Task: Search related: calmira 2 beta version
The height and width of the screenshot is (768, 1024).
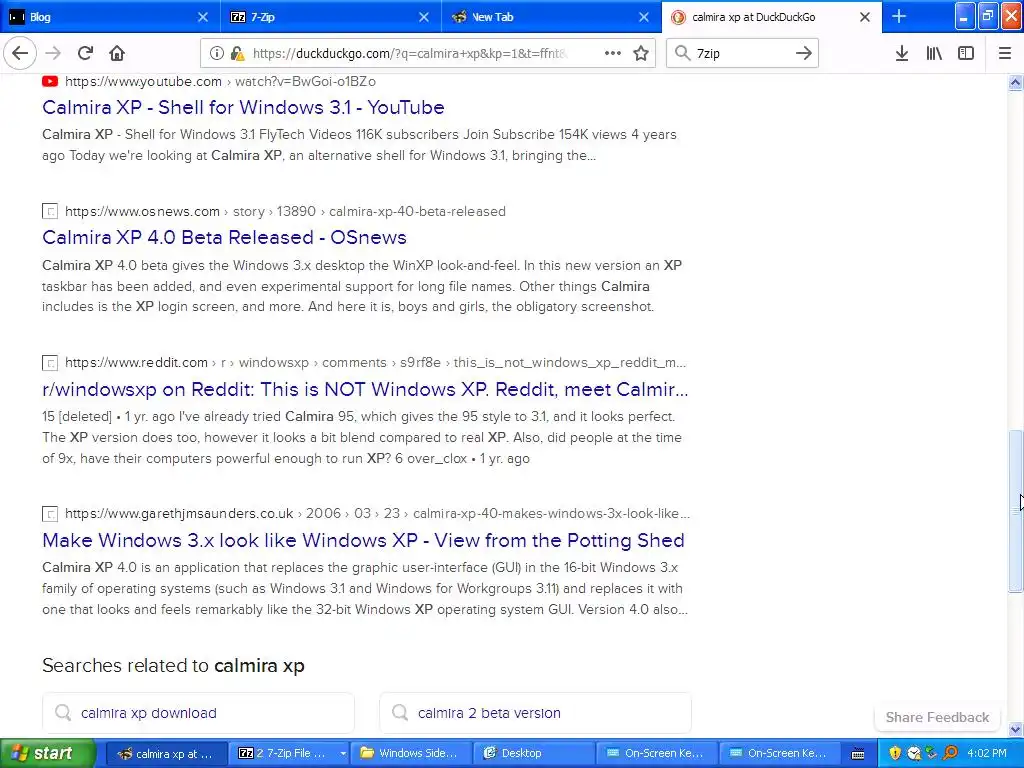Action: (x=535, y=713)
